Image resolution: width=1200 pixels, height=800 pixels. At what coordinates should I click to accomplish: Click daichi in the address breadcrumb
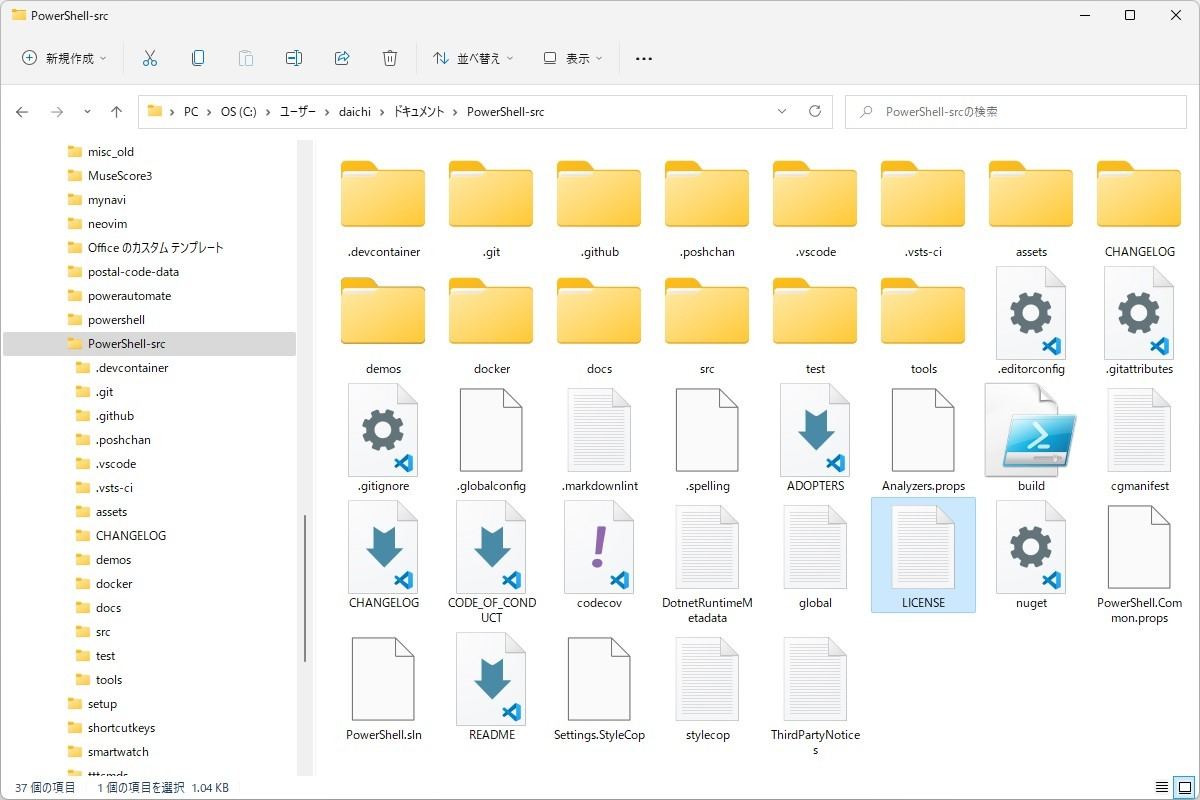pos(355,112)
